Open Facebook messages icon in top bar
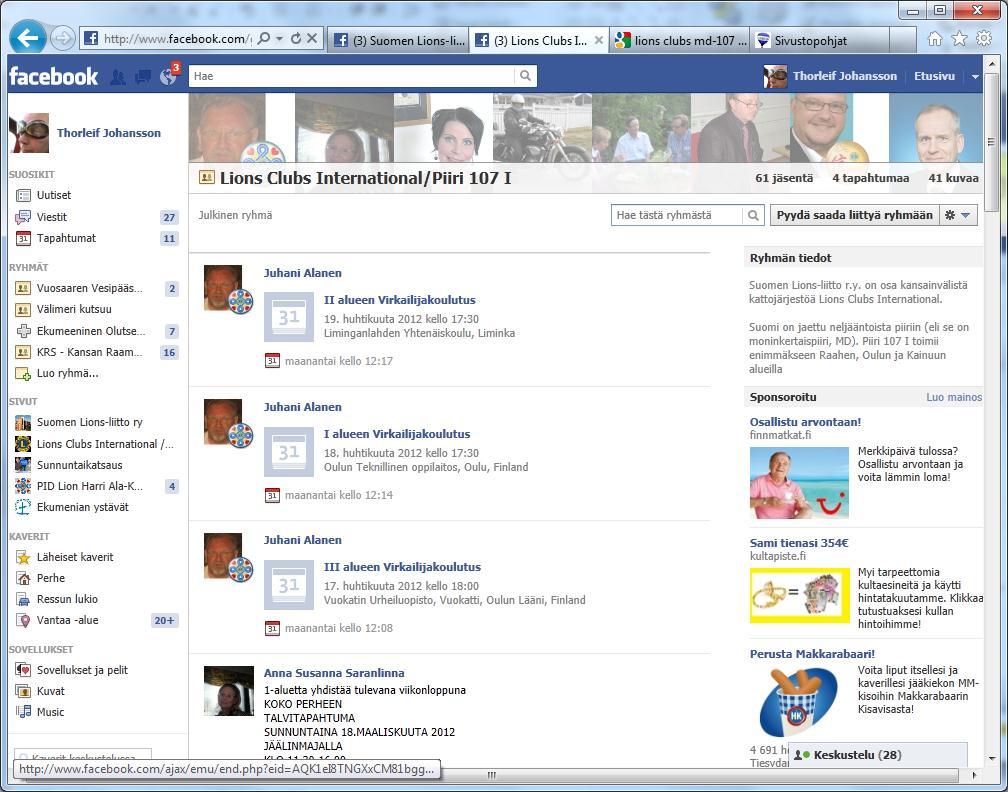The width and height of the screenshot is (1008, 792). click(143, 77)
